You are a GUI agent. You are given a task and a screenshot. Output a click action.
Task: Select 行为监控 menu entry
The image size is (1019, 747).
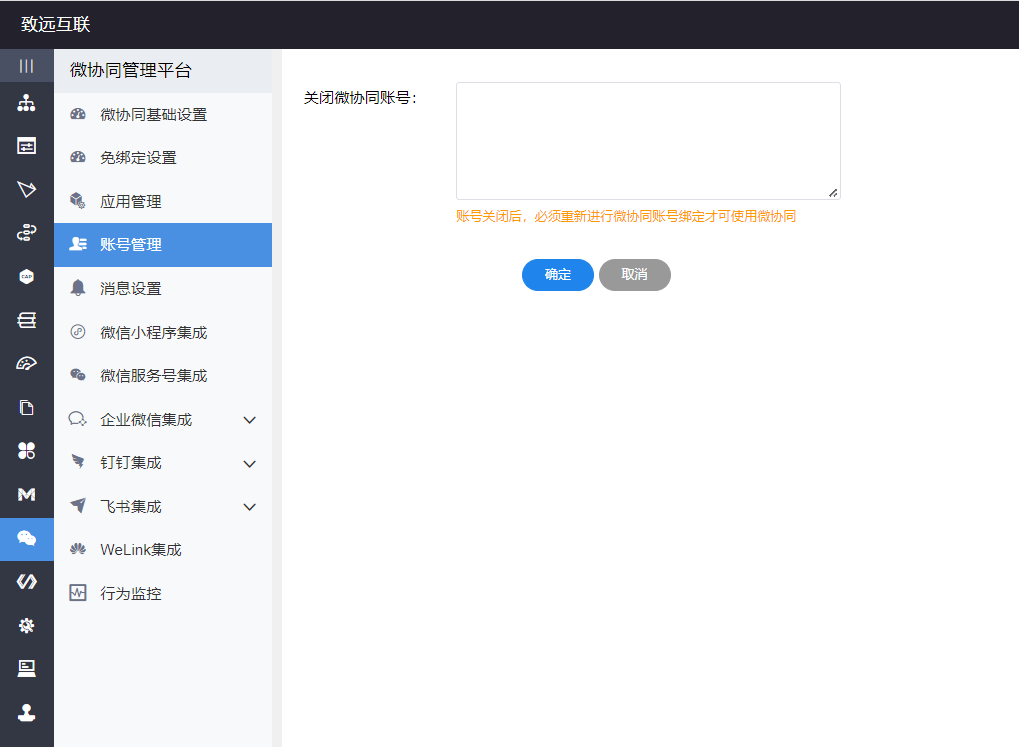coord(131,594)
